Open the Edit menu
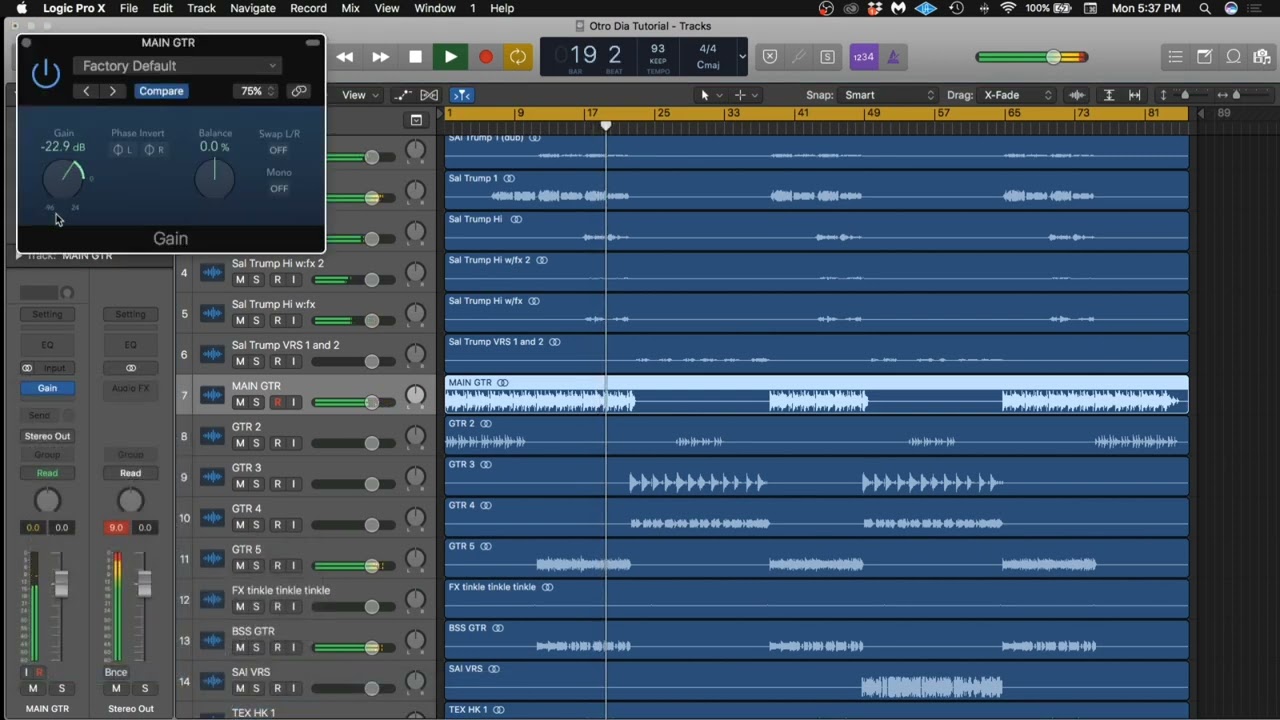This screenshot has height=720, width=1280. (162, 8)
